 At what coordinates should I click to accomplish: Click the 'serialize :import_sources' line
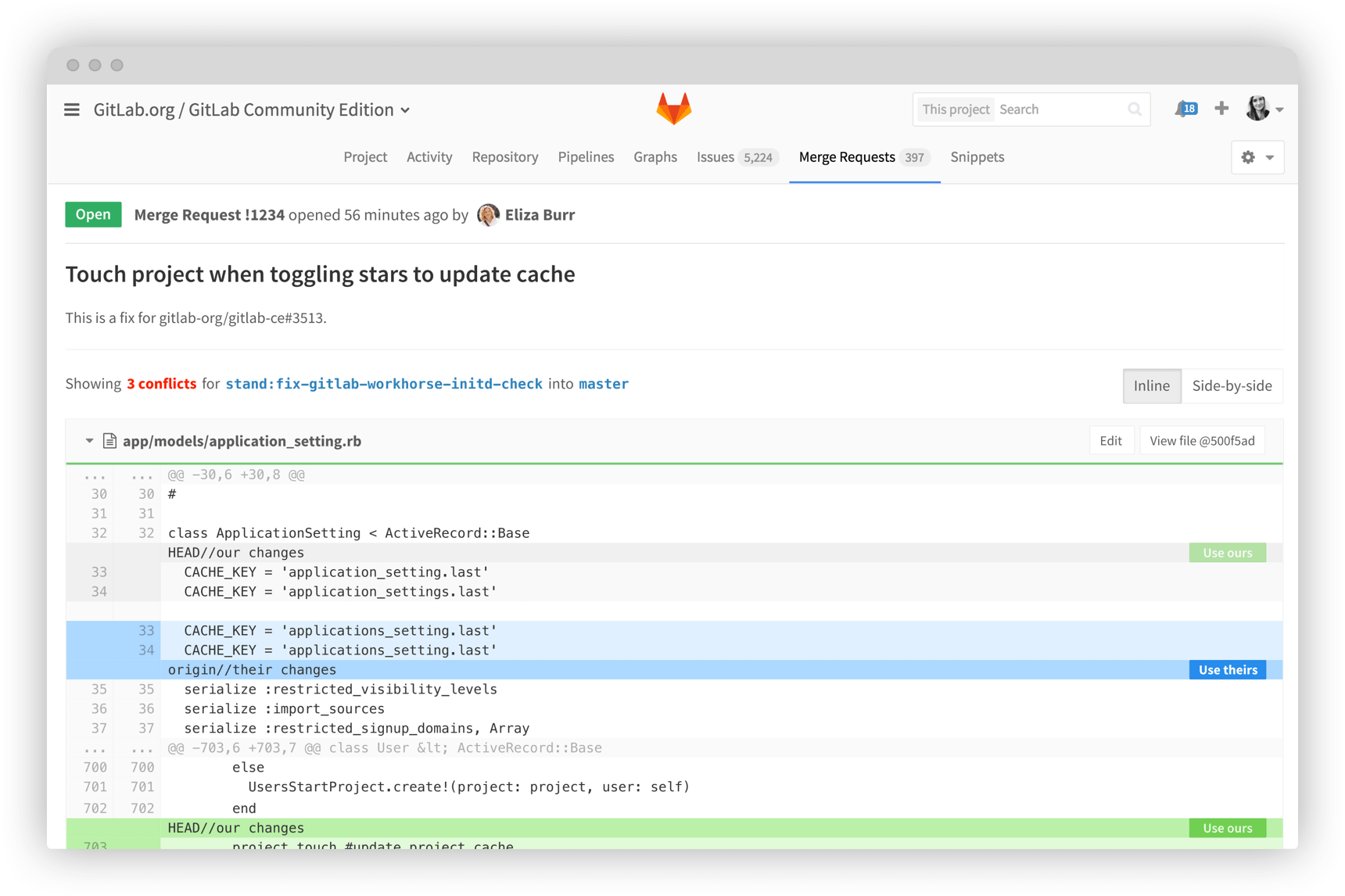tap(285, 709)
